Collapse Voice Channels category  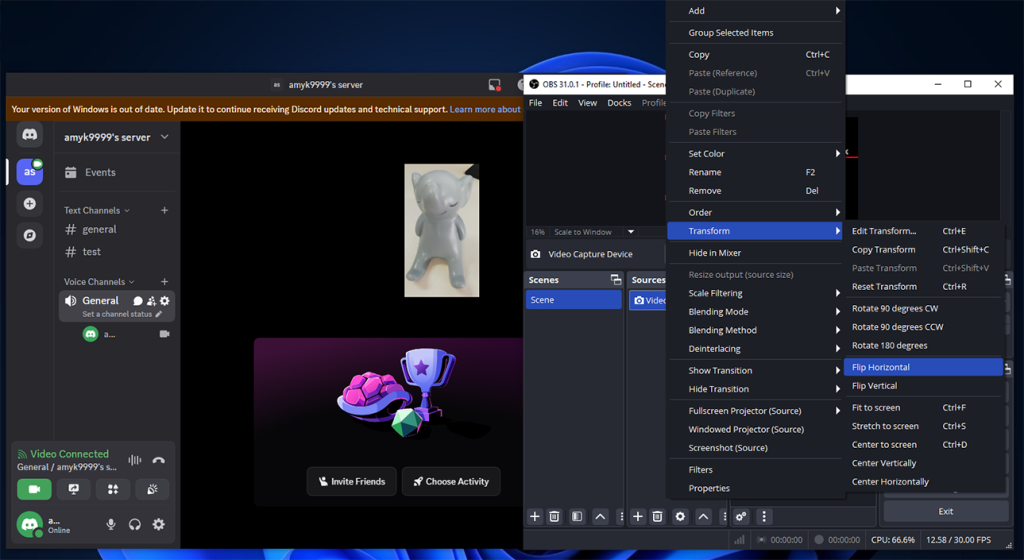(99, 281)
